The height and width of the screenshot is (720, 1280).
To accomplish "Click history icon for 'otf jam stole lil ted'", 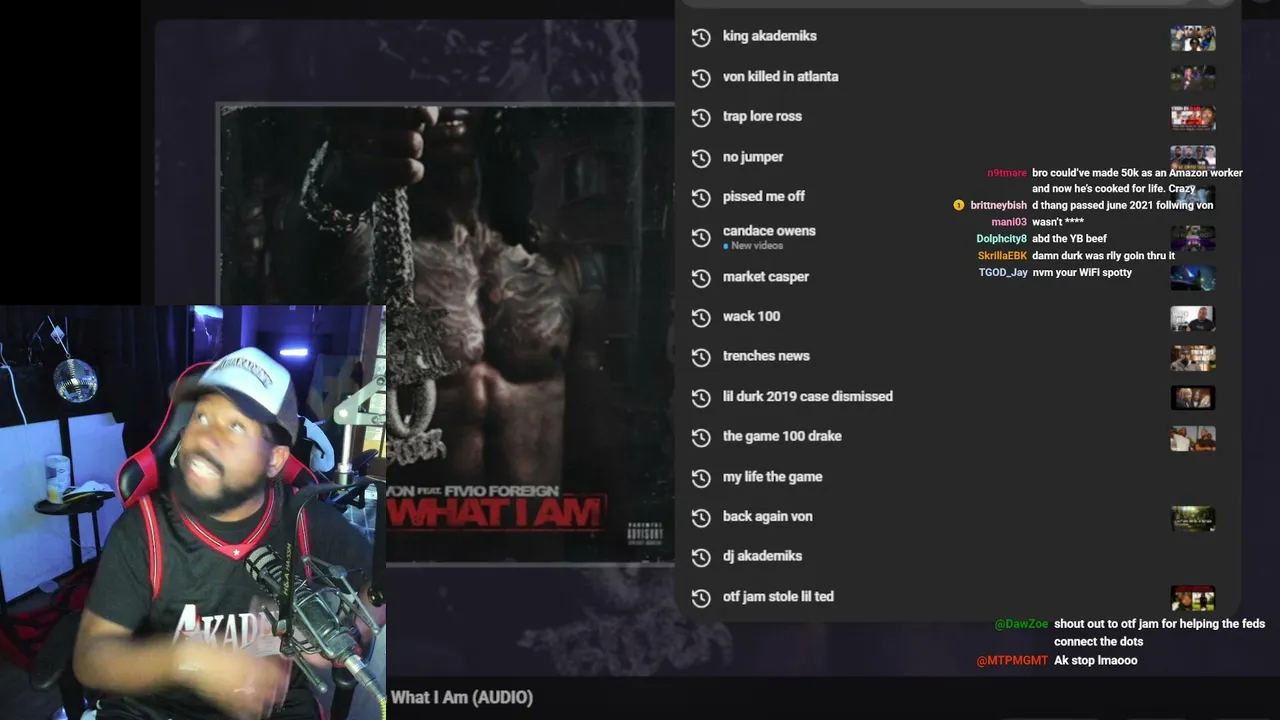I will tap(701, 597).
